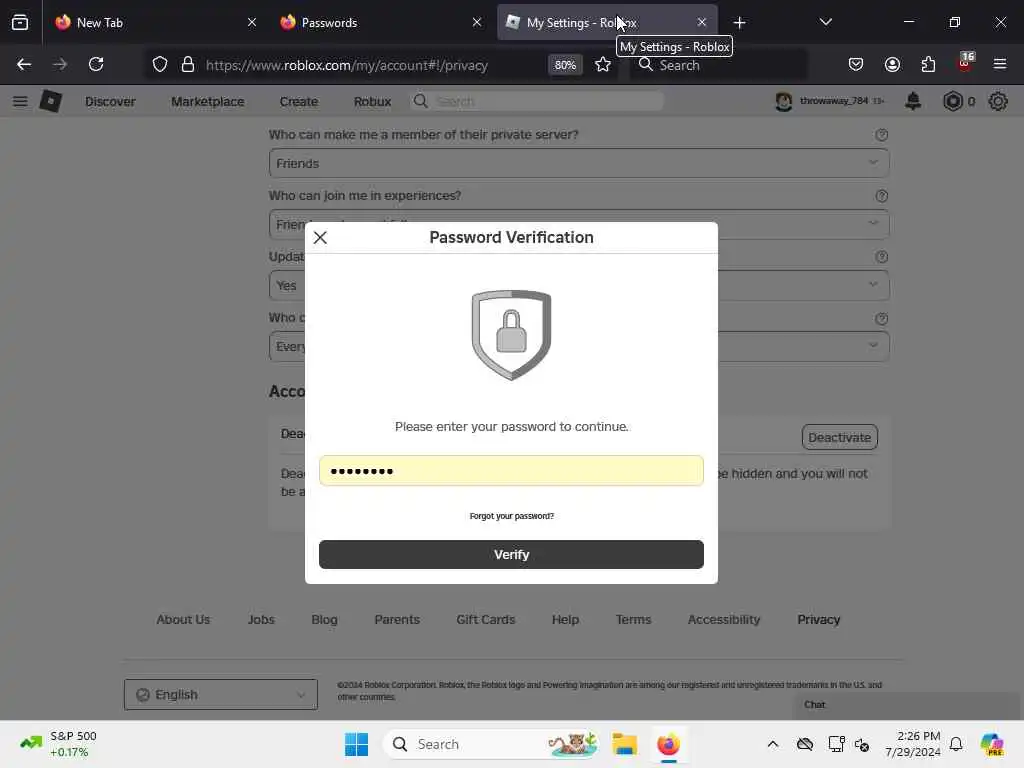1024x768 pixels.
Task: Open the Firefox application menu
Action: tap(1000, 64)
